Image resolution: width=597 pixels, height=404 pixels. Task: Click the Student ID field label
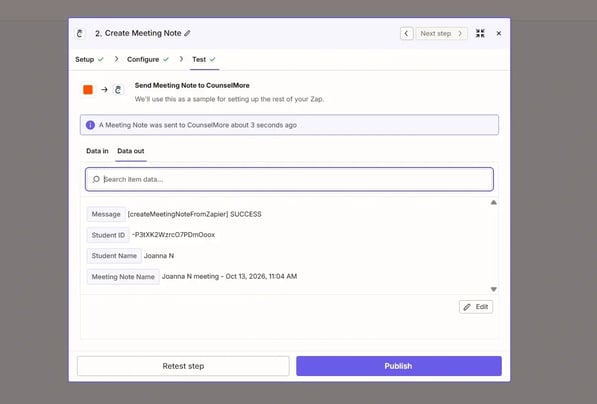pyautogui.click(x=108, y=235)
